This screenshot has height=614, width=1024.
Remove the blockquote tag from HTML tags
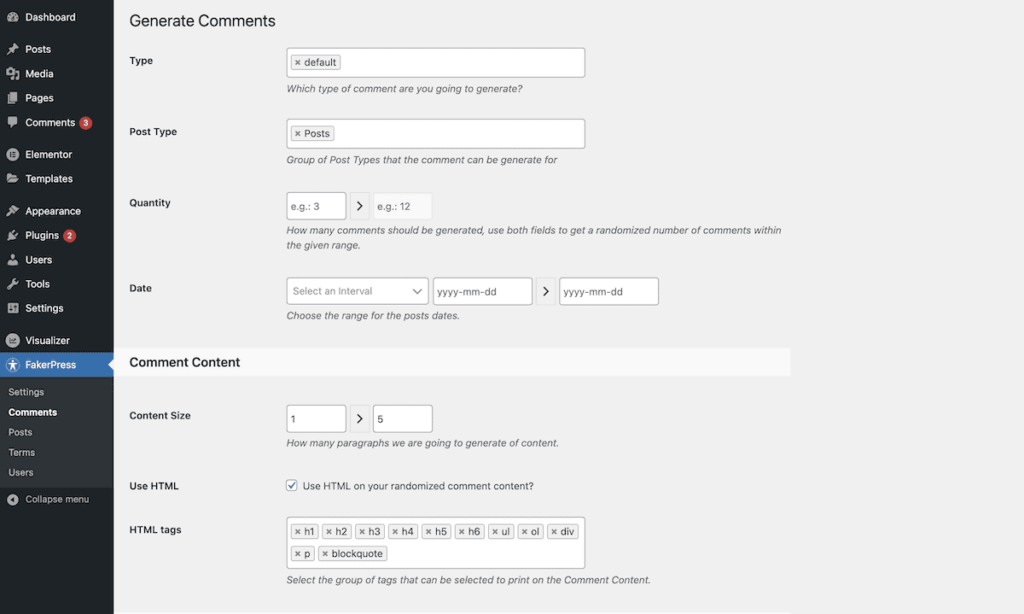point(326,553)
